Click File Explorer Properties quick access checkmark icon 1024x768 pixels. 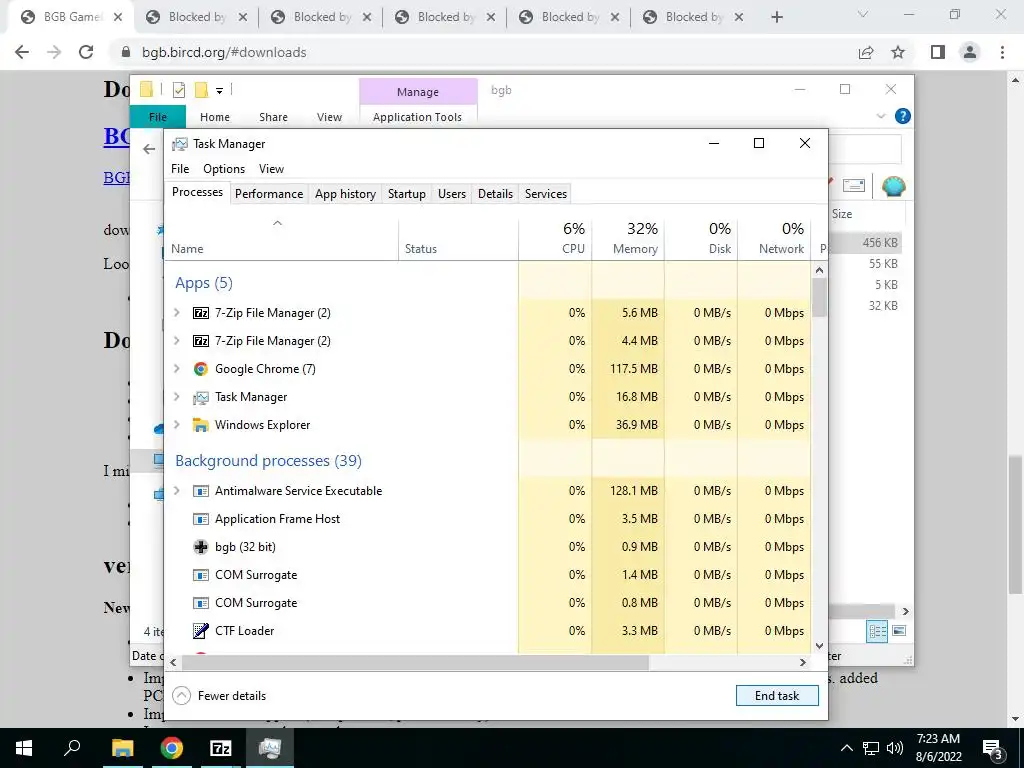pyautogui.click(x=178, y=90)
